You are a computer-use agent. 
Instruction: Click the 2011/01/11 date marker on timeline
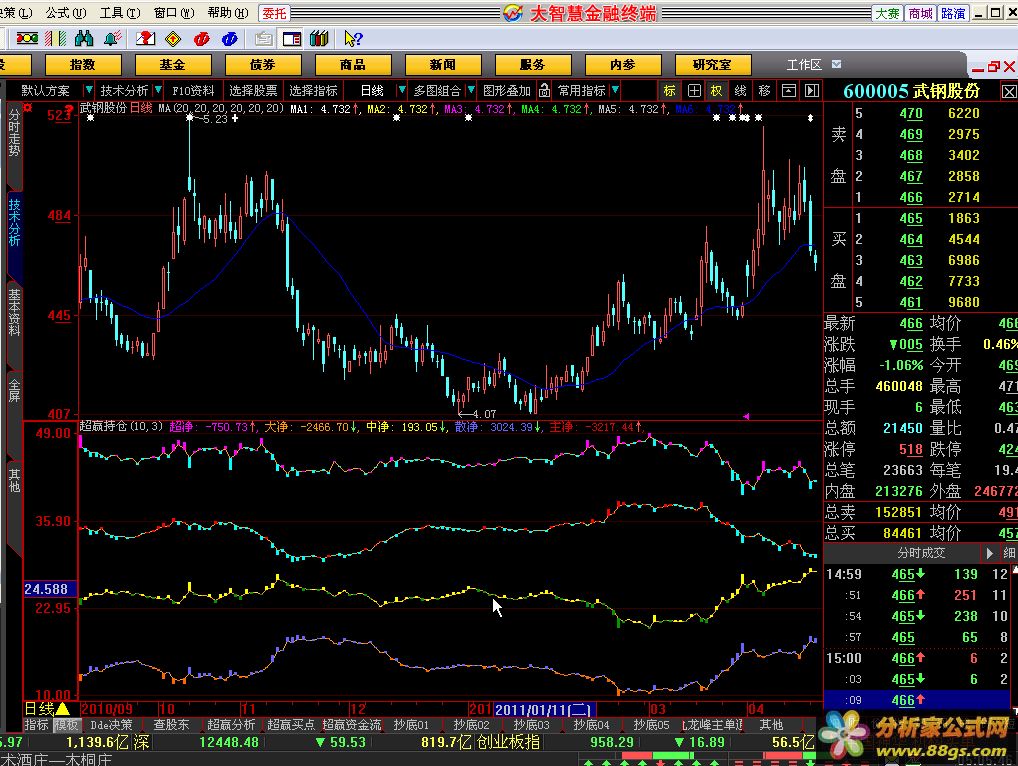(x=543, y=710)
